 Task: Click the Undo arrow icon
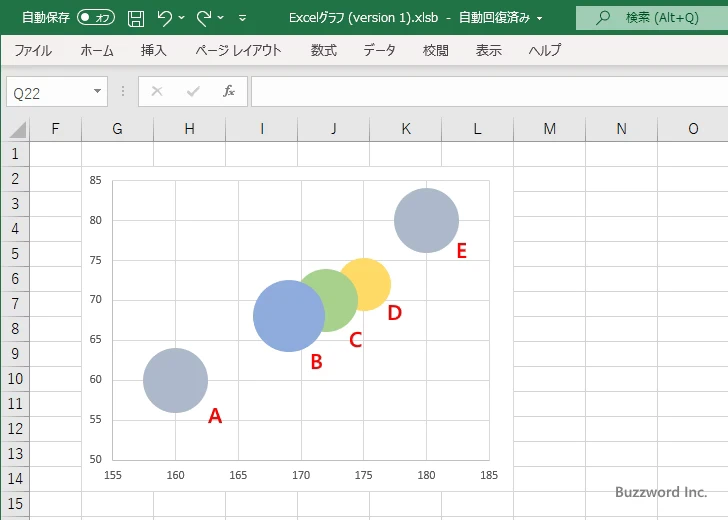(164, 18)
